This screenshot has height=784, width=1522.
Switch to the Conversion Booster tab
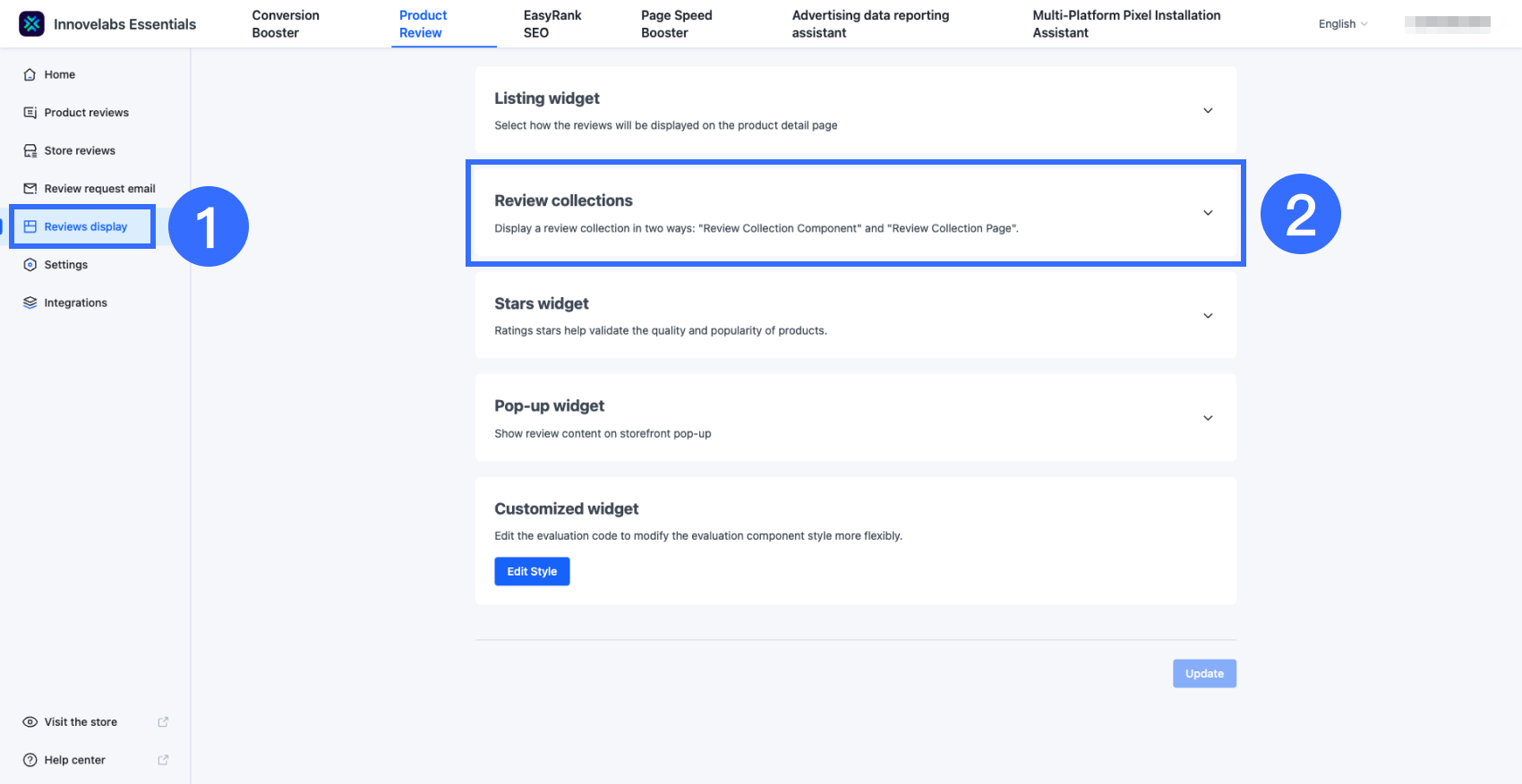286,24
